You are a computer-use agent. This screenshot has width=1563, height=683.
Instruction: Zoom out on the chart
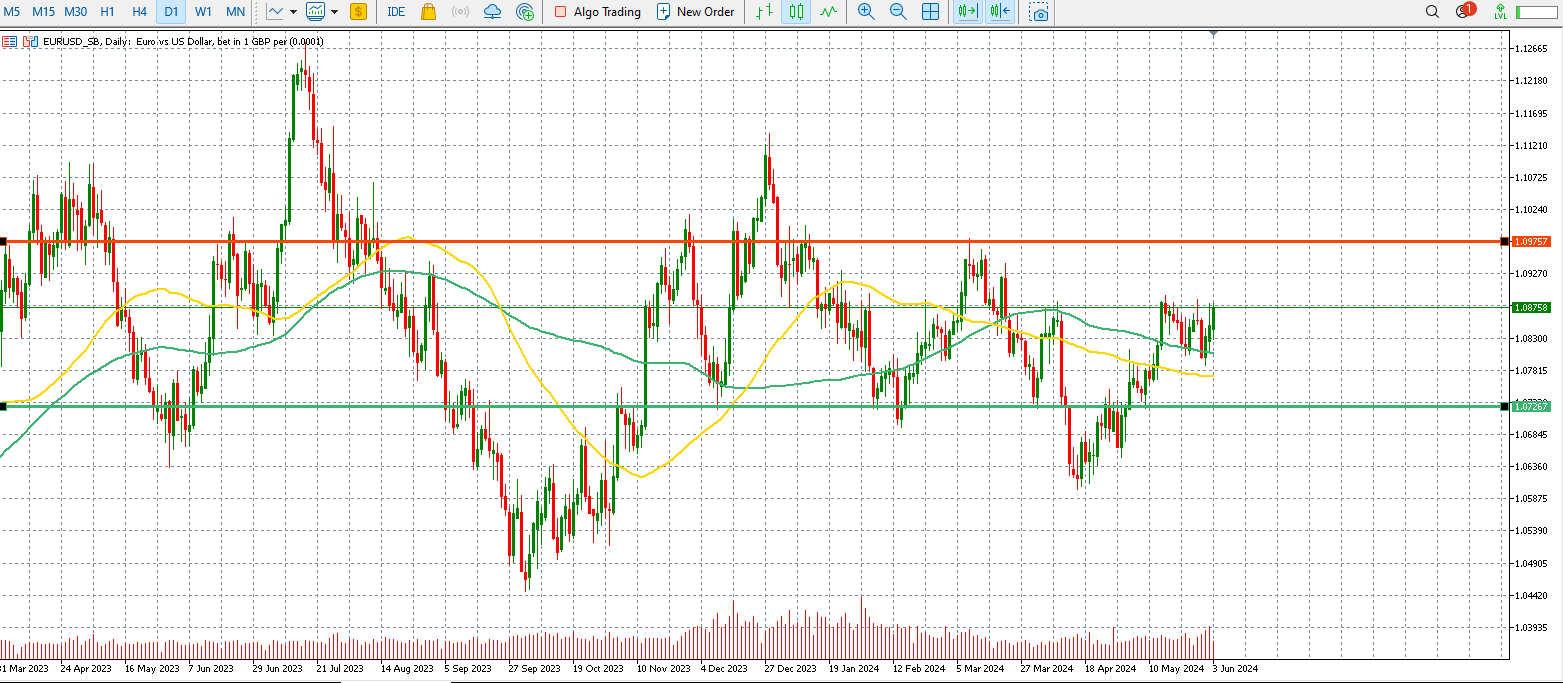coord(898,12)
